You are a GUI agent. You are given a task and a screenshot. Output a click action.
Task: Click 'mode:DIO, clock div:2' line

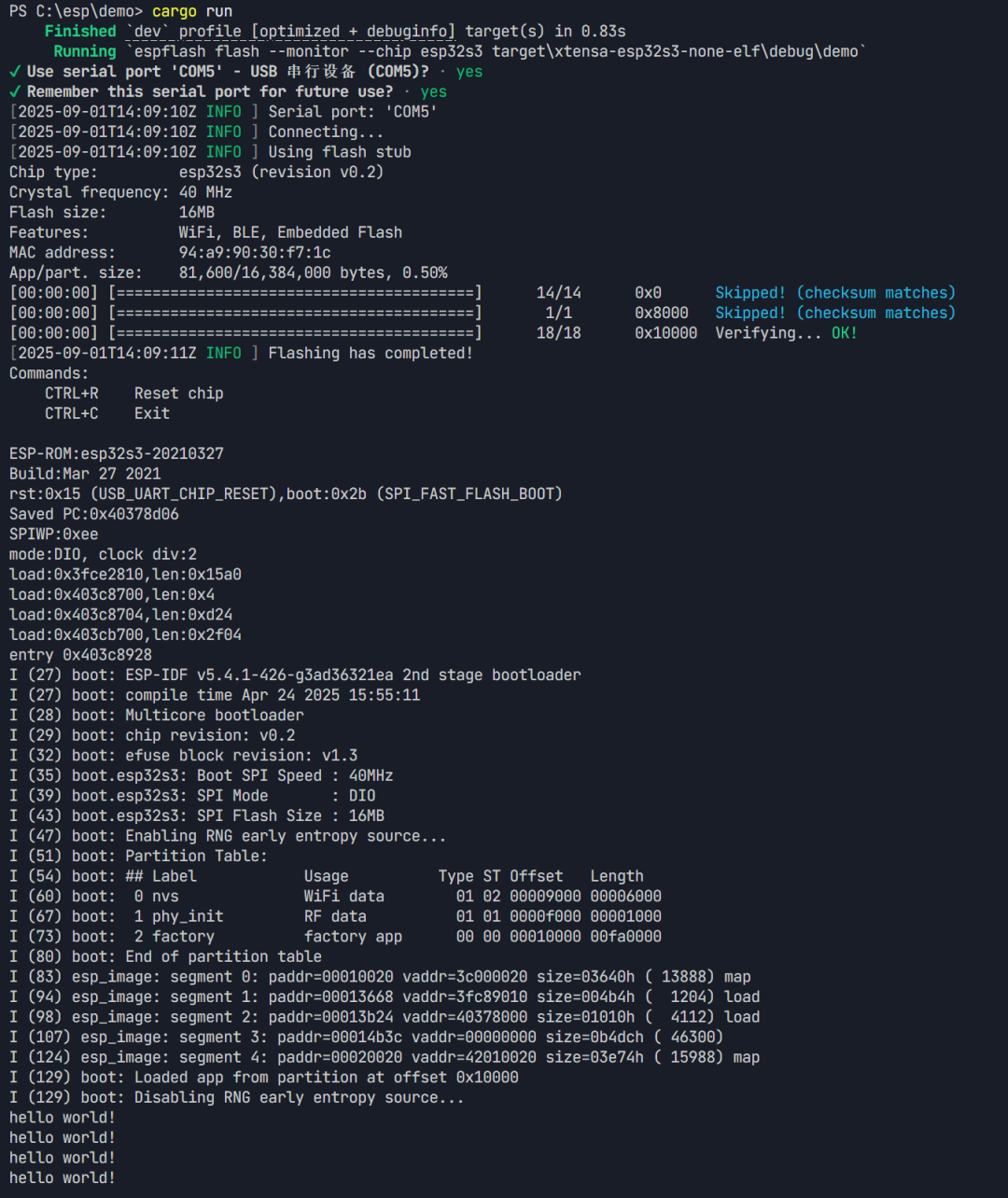[103, 554]
